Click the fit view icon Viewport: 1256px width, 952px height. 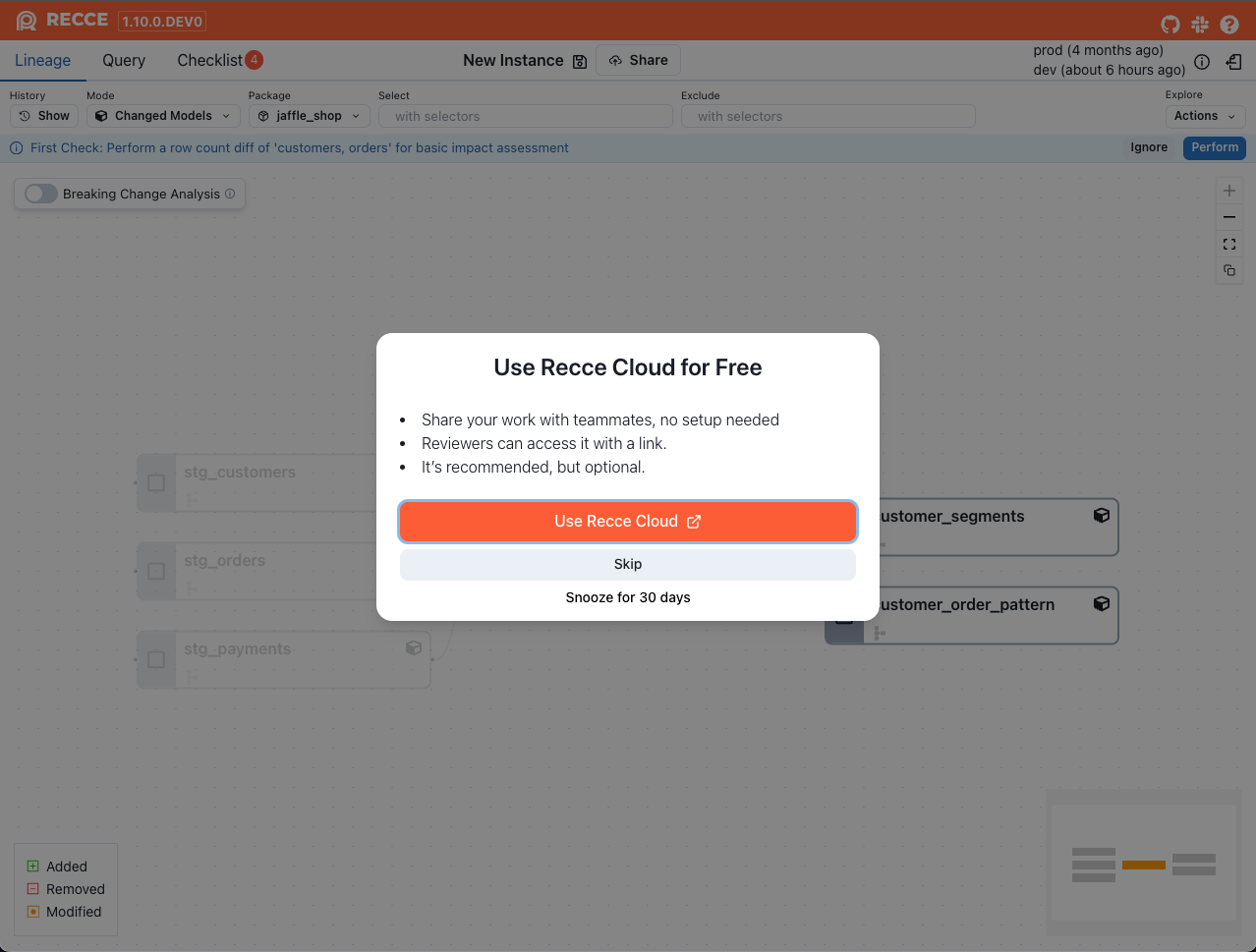1228,244
